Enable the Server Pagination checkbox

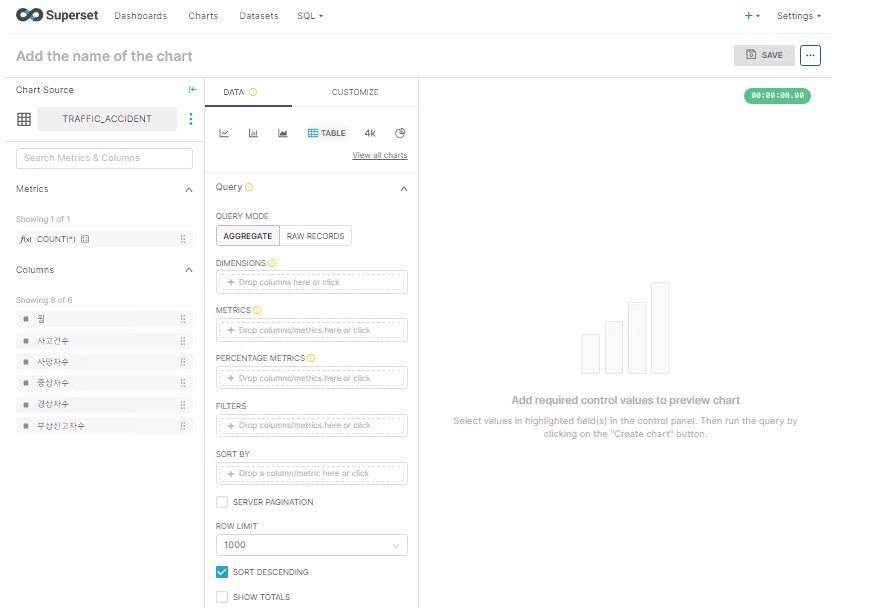click(222, 502)
